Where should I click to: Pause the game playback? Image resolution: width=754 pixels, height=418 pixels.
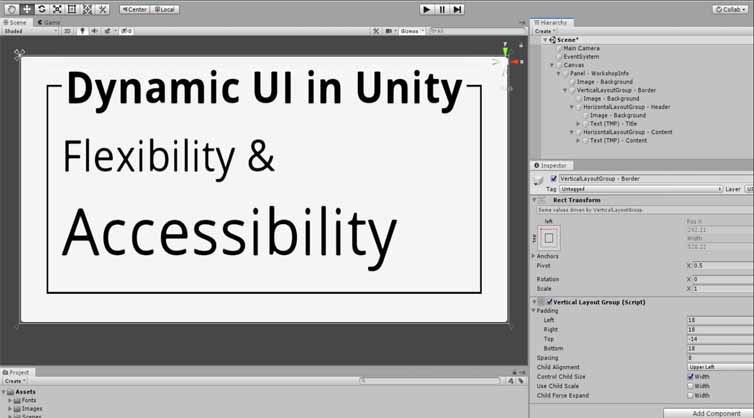coord(441,9)
